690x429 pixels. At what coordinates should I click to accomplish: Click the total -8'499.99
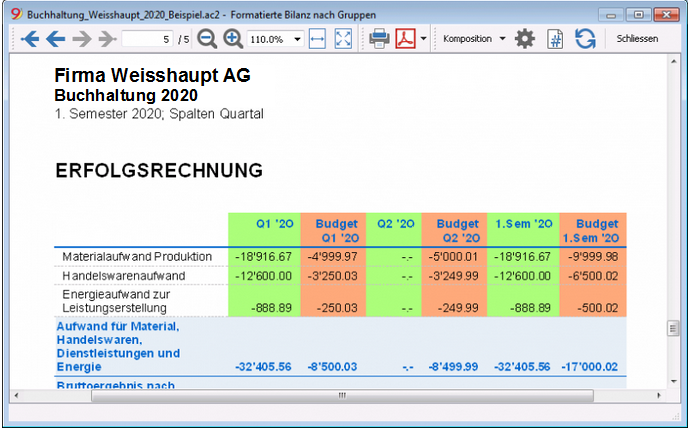click(x=453, y=367)
